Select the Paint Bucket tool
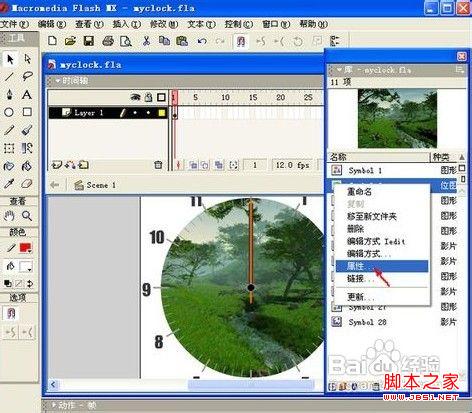The width and height of the screenshot is (472, 413). (x=27, y=166)
